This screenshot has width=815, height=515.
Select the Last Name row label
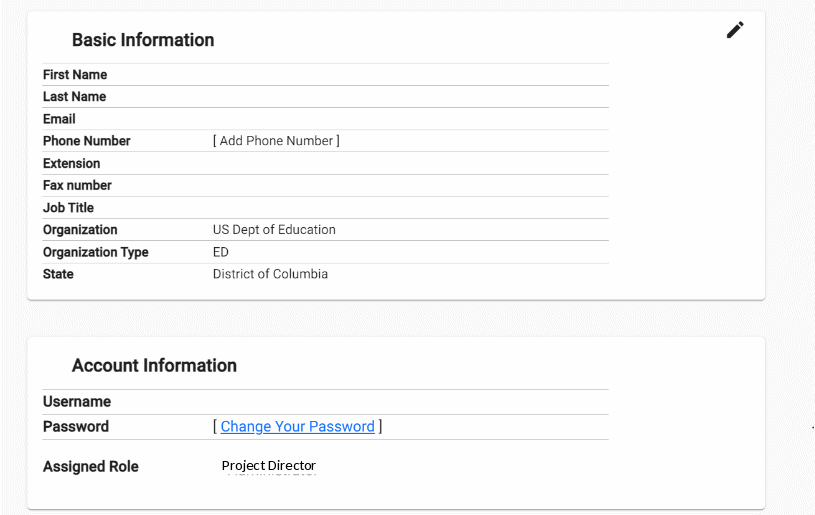tap(74, 97)
